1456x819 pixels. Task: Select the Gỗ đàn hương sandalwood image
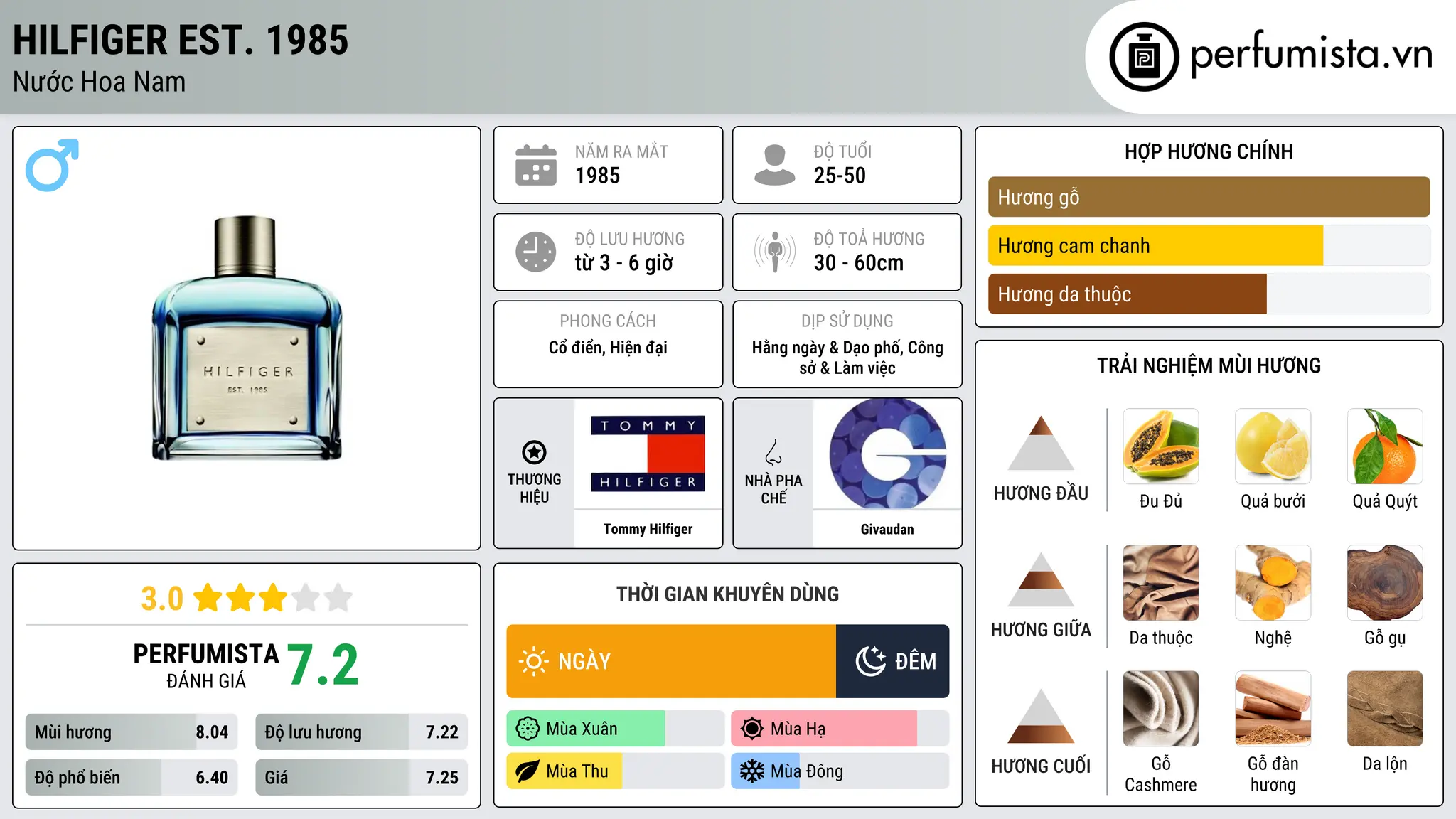[1273, 709]
